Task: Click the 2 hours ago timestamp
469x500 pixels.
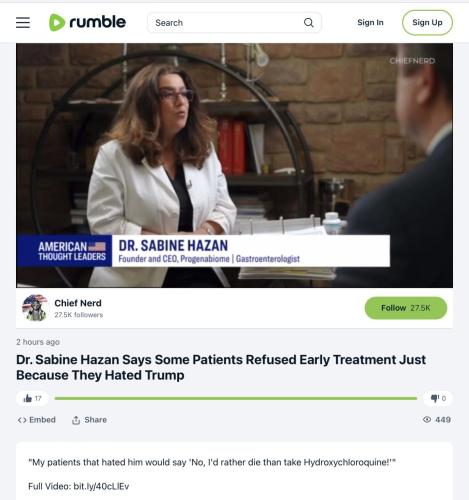Action: point(38,342)
